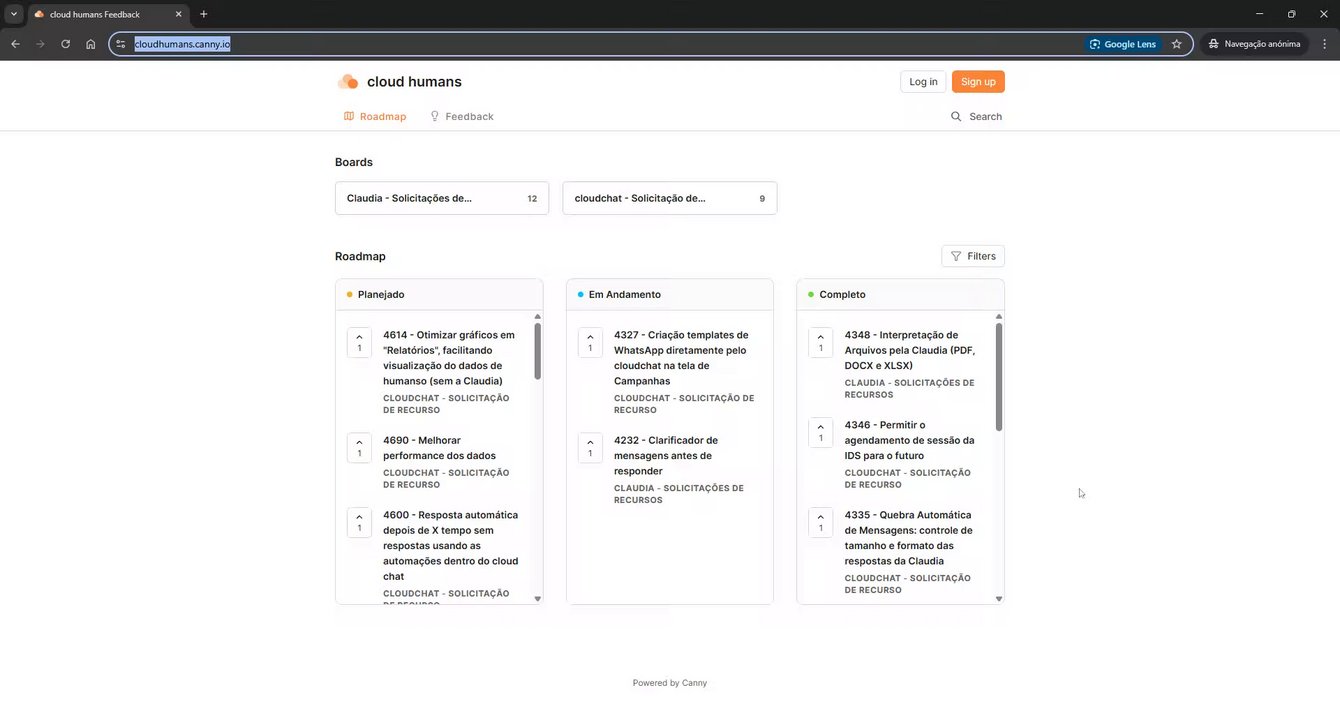Image resolution: width=1340 pixels, height=720 pixels.
Task: Open Claudia - Solicitações de... board
Action: pos(442,198)
